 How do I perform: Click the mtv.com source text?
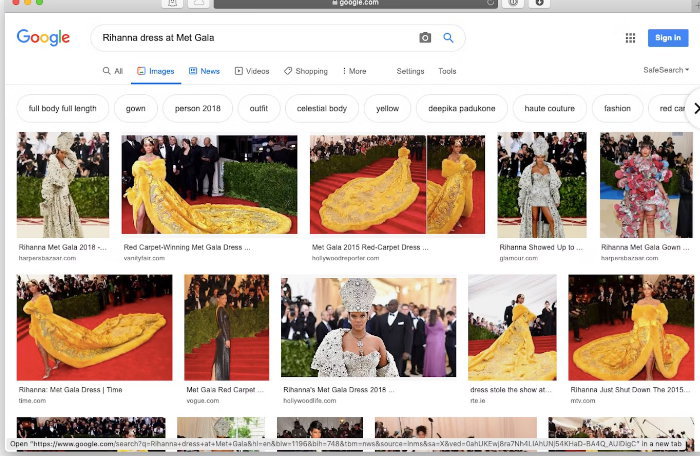pos(583,401)
